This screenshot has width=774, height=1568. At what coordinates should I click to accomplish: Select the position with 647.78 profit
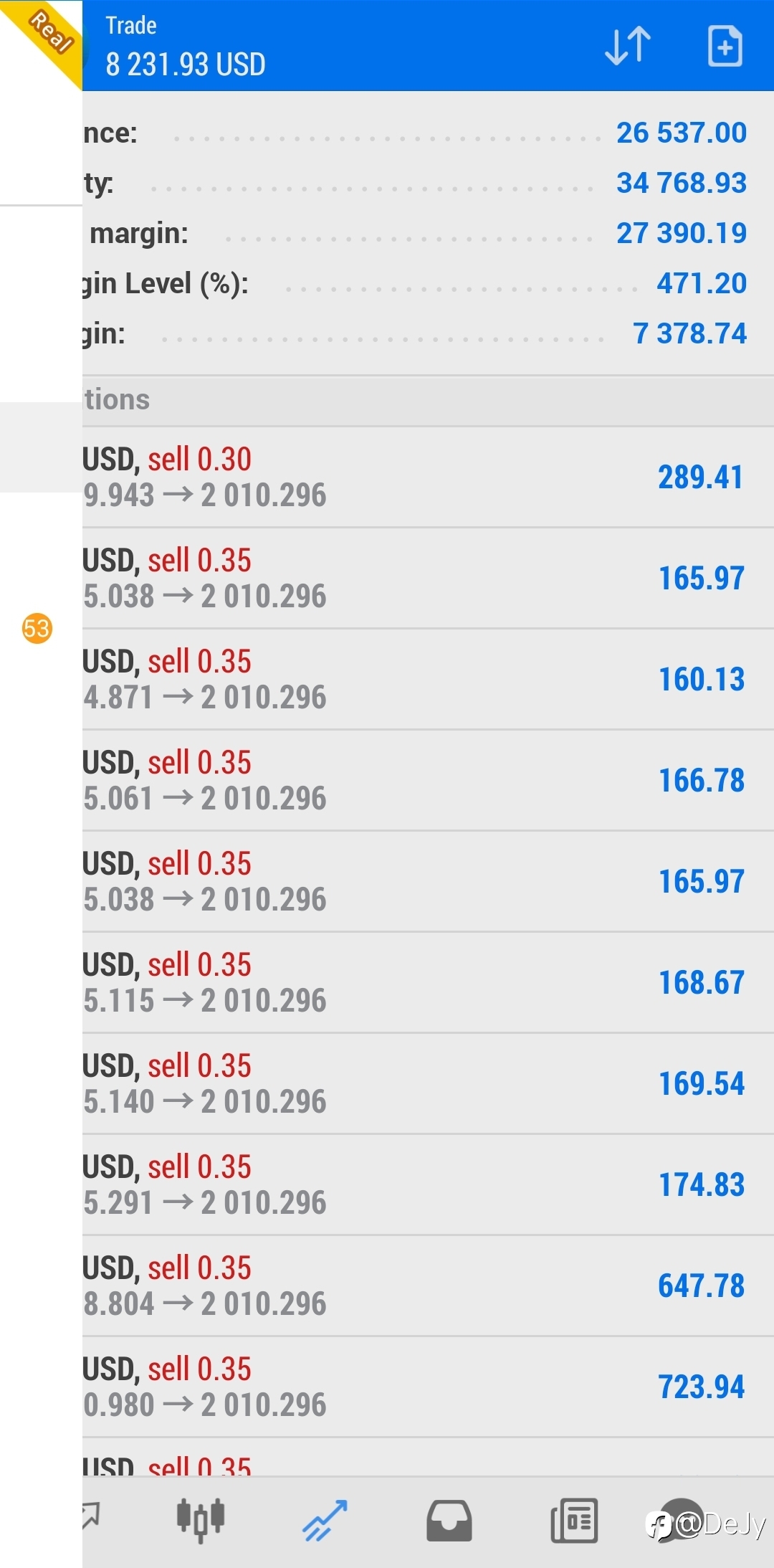coord(428,1286)
